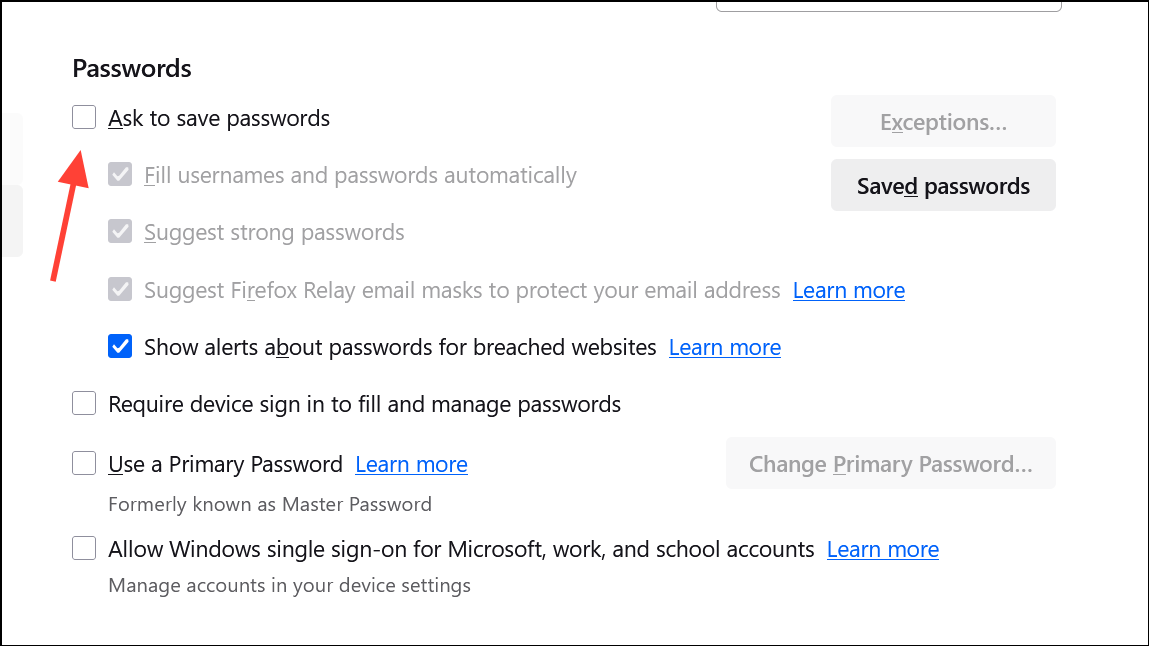Open Learn more link for Firefox Relay

(848, 290)
